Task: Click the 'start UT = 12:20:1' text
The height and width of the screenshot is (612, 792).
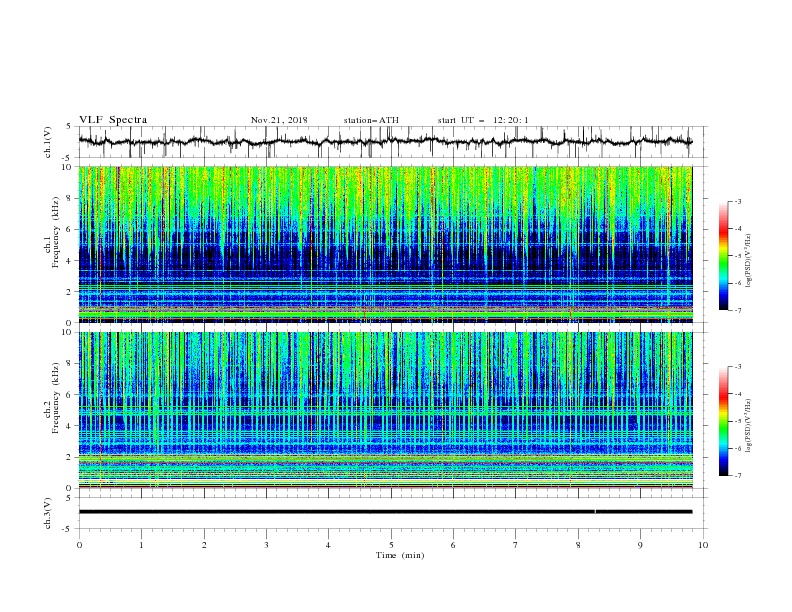Action: 483,120
